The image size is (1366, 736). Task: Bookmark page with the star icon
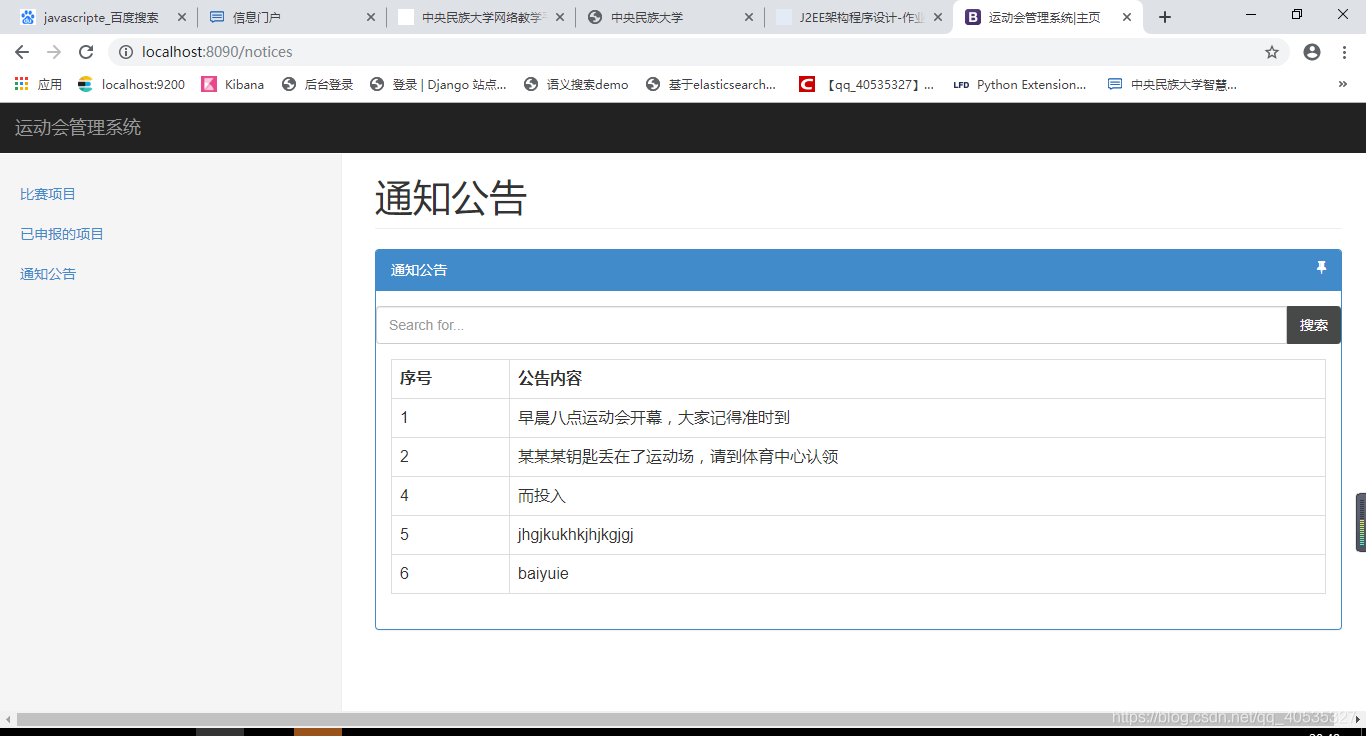(1272, 52)
